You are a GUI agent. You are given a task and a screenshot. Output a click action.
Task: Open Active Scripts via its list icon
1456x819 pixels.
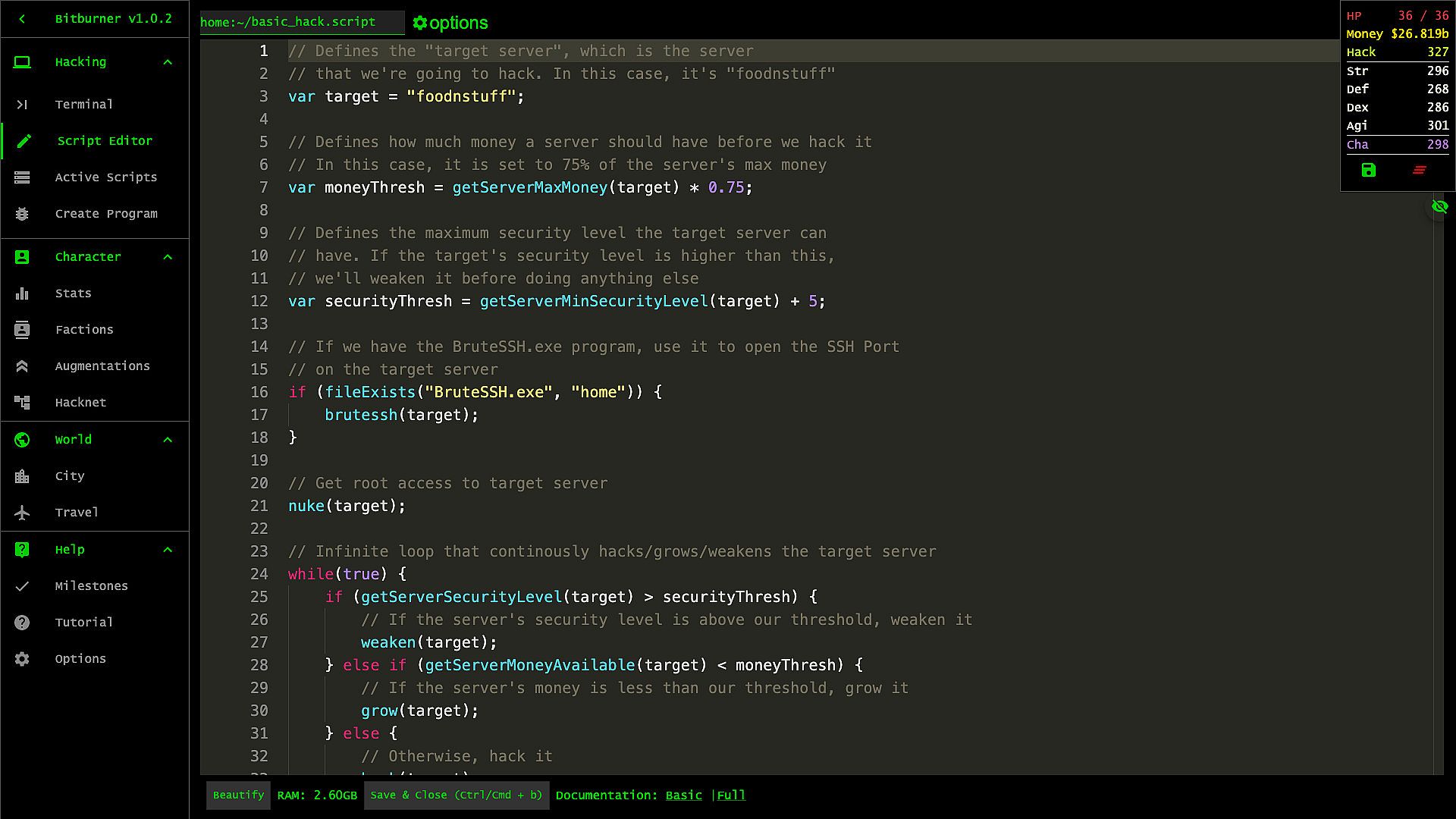[22, 177]
